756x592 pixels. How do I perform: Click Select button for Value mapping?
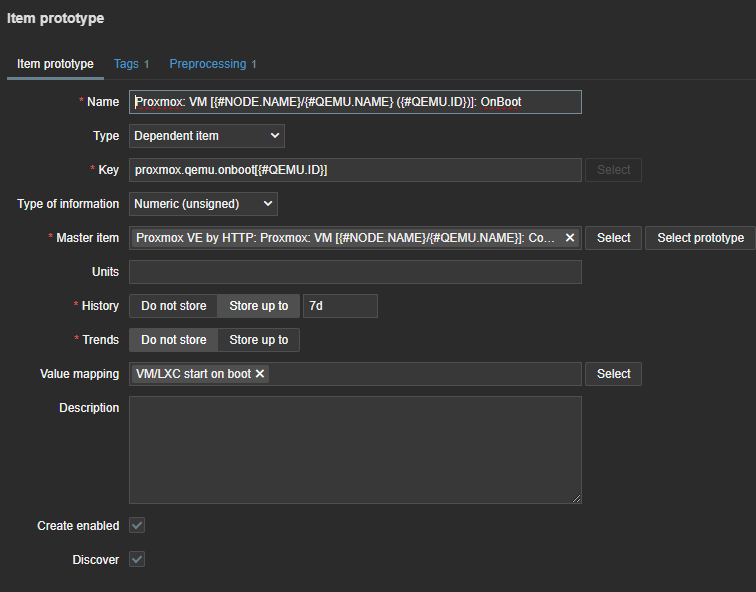pyautogui.click(x=613, y=374)
